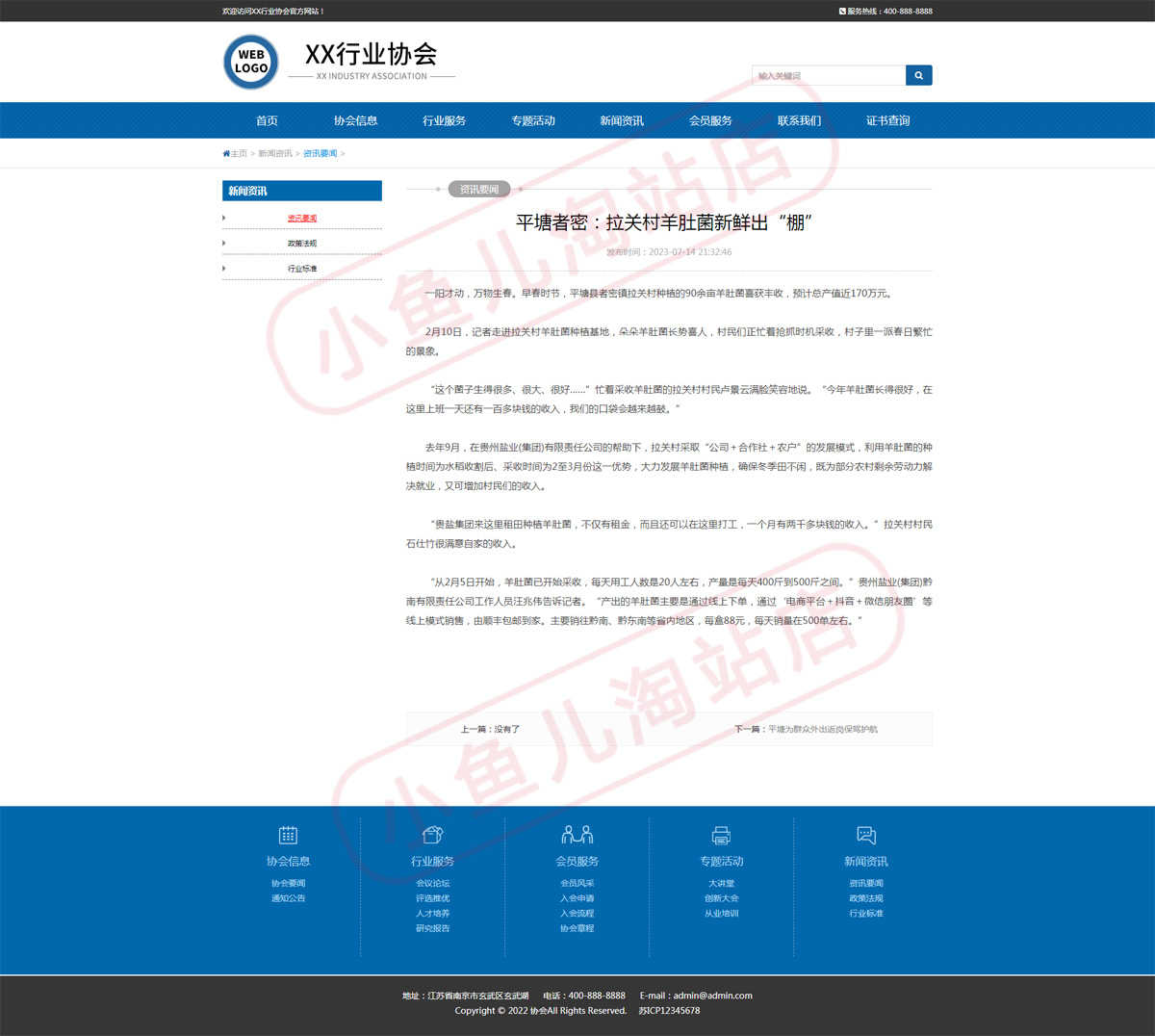The width and height of the screenshot is (1155, 1036).
Task: Click footer heading 行业服务
Action: pyautogui.click(x=432, y=861)
